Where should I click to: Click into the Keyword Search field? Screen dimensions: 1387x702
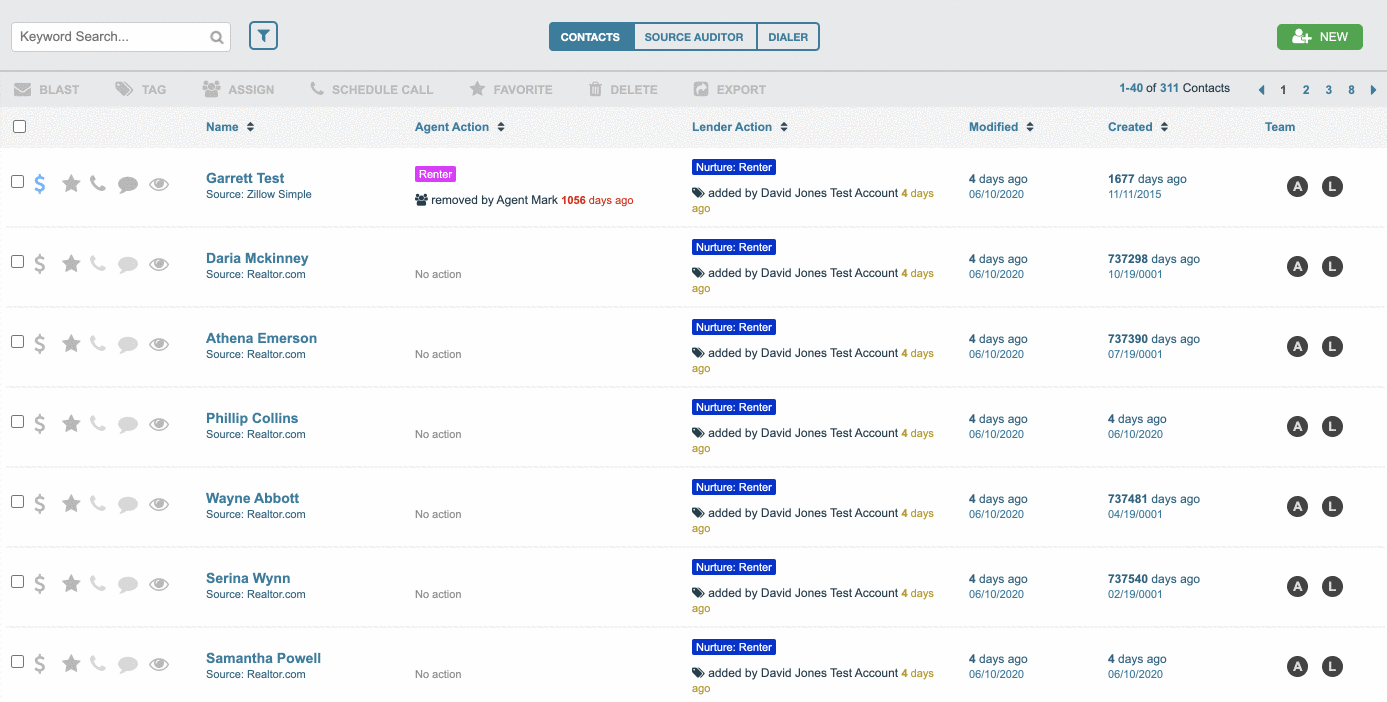point(110,37)
